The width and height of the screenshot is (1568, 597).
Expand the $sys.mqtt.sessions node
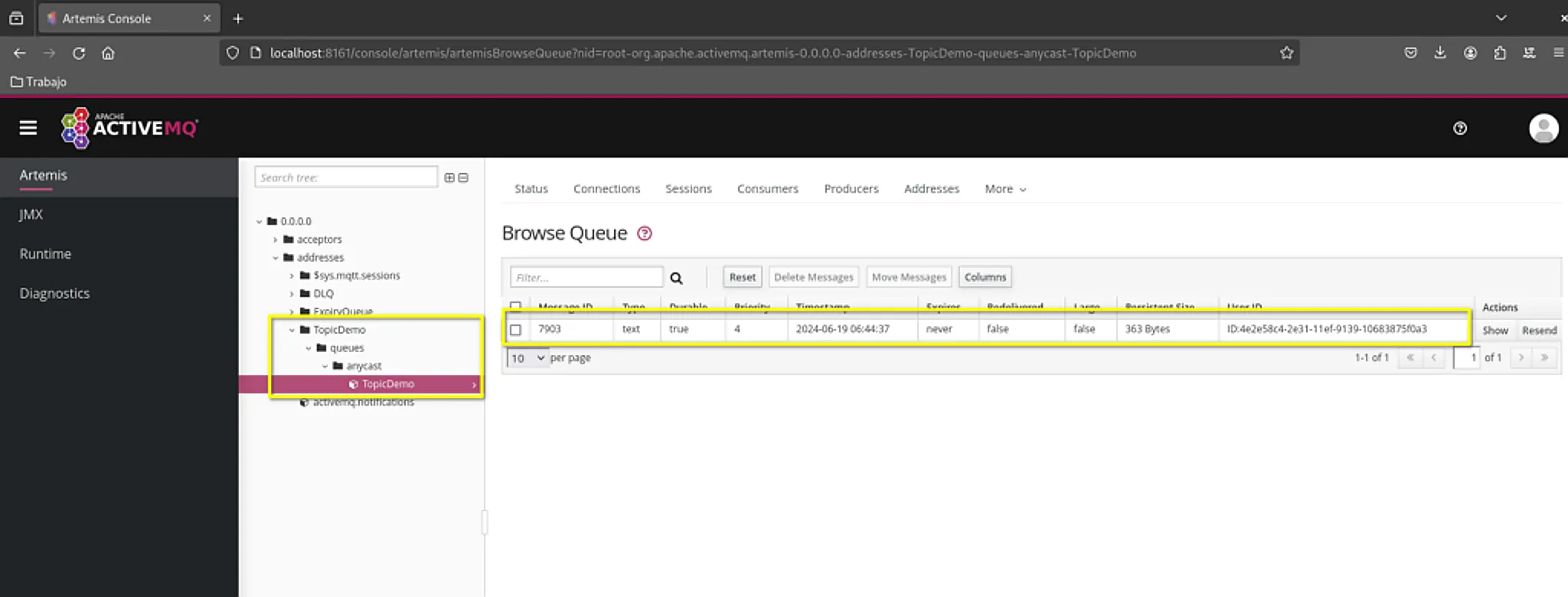(x=292, y=276)
